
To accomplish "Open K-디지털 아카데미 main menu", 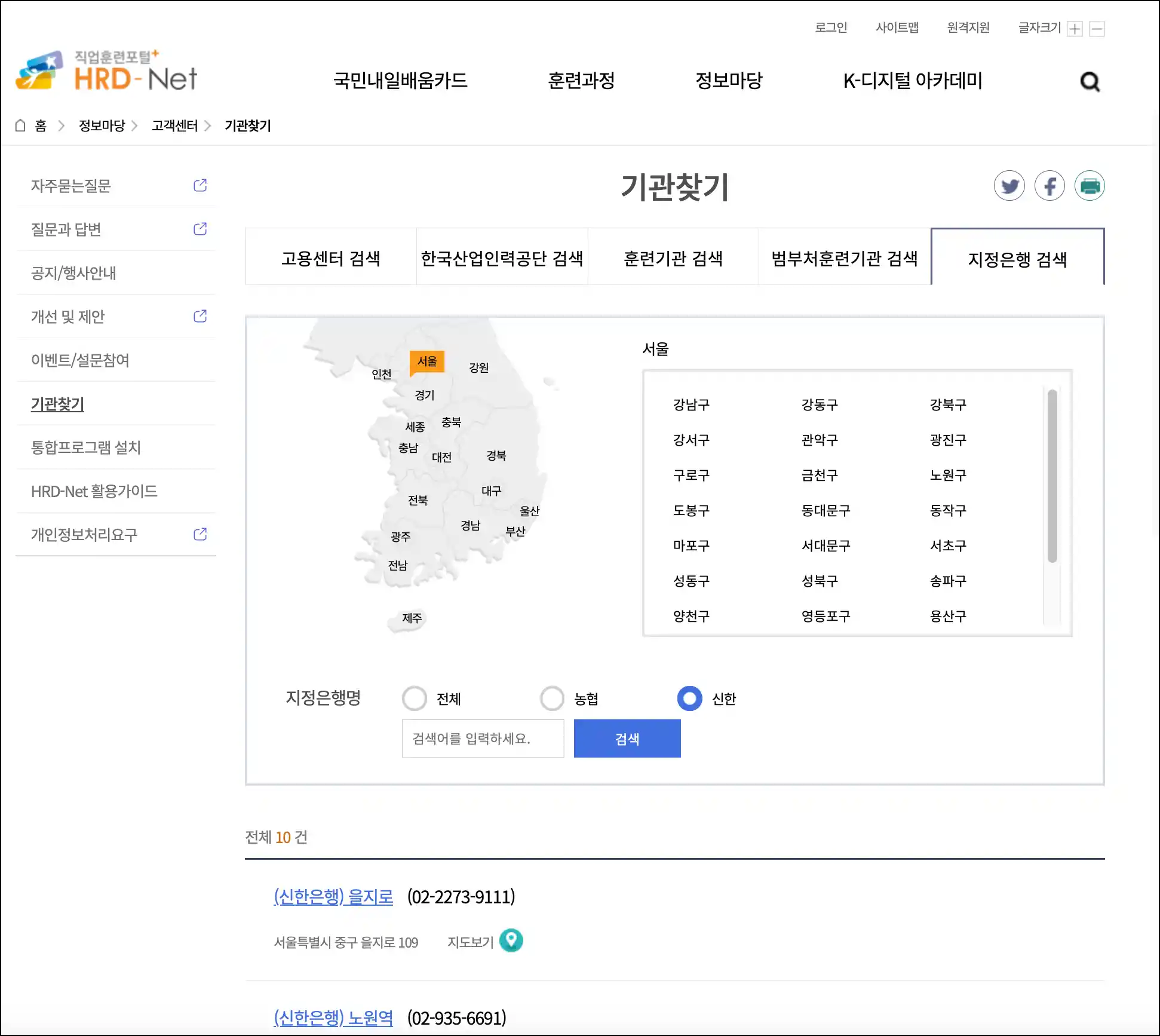I will pos(913,81).
